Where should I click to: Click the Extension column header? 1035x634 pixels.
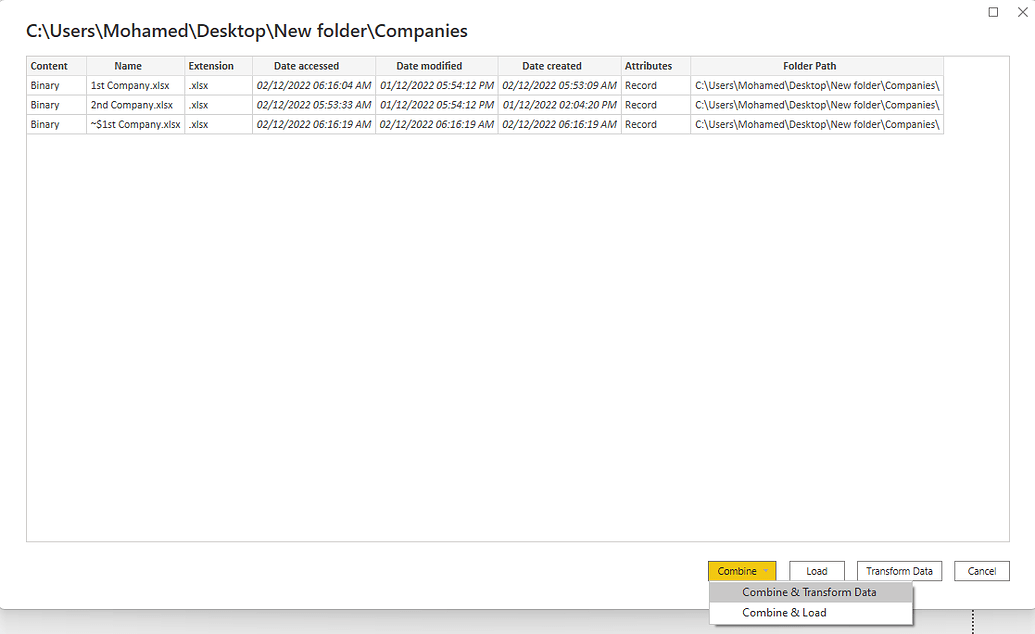pyautogui.click(x=211, y=66)
